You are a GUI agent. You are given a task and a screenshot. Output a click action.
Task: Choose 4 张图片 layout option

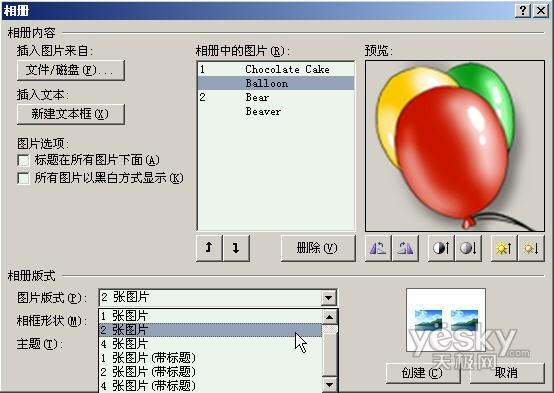(x=210, y=344)
